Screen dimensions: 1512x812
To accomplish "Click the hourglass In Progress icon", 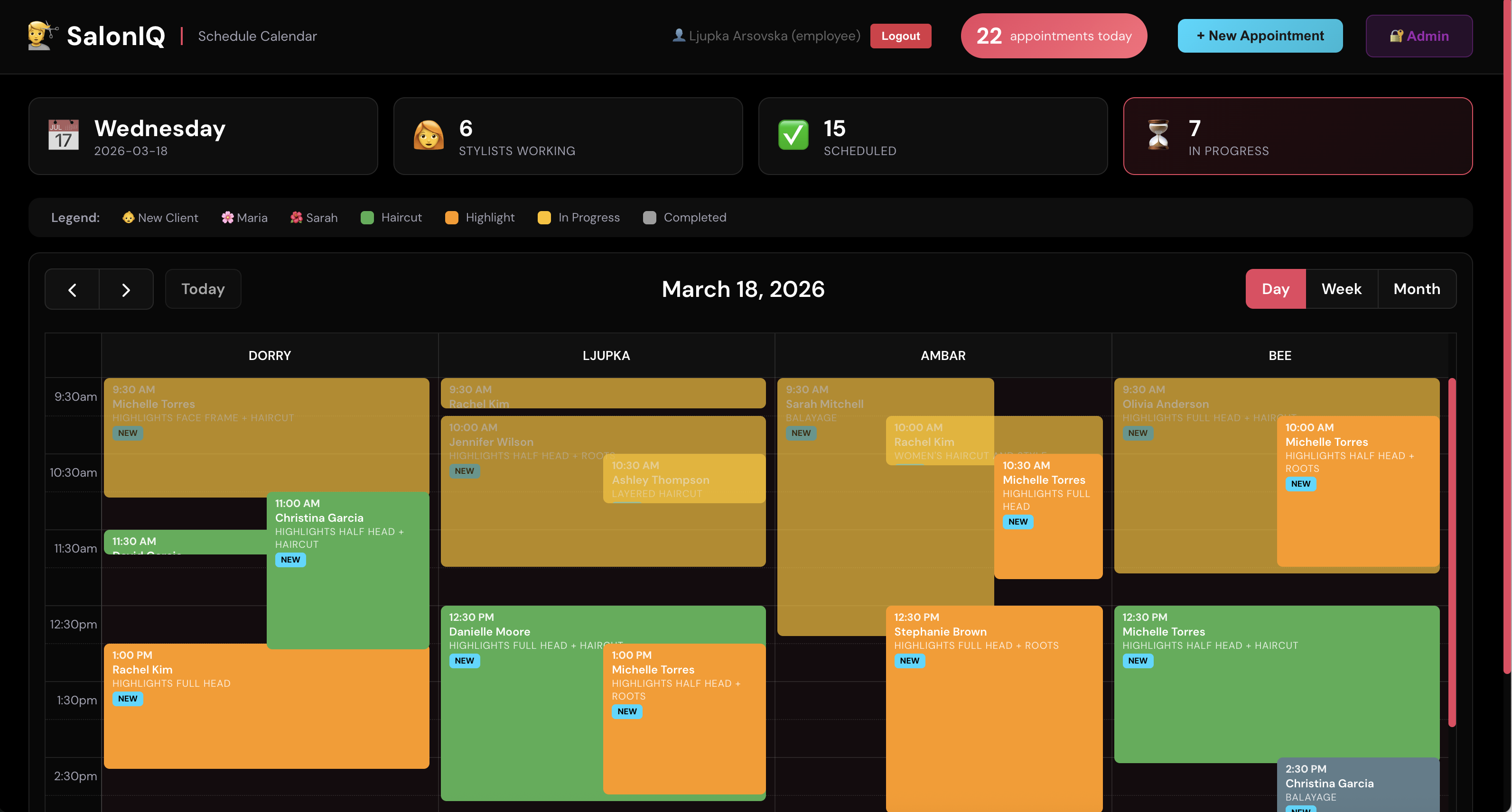I will (x=1158, y=135).
